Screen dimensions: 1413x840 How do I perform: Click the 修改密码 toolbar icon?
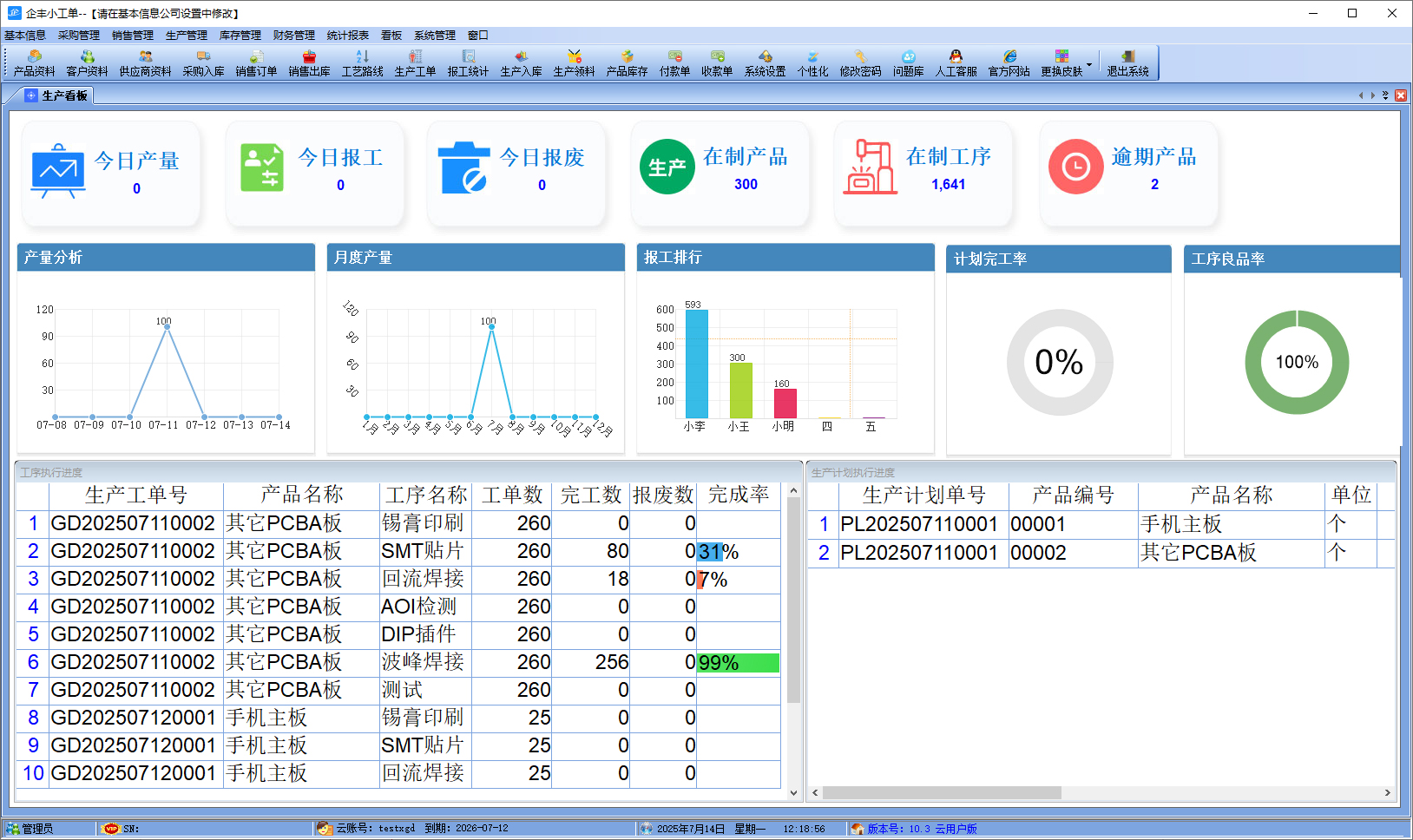coord(860,63)
